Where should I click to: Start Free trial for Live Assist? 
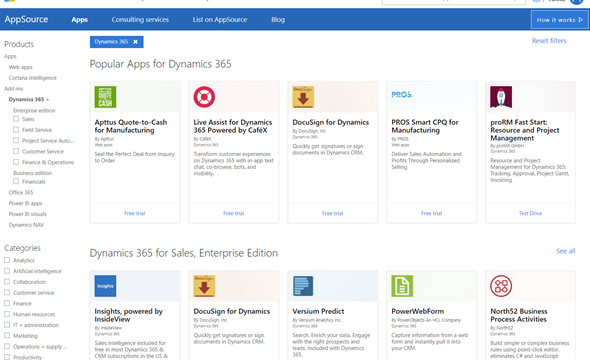pos(234,213)
